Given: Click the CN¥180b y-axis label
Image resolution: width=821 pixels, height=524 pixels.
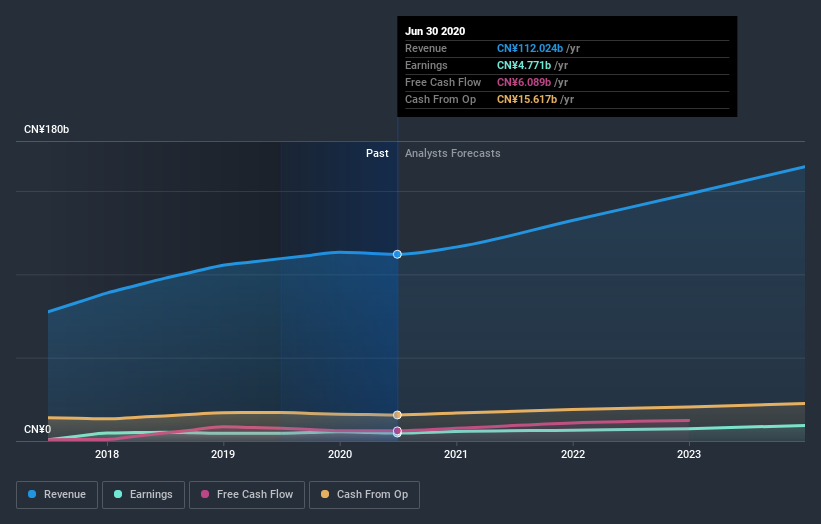Looking at the screenshot, I should click(47, 129).
